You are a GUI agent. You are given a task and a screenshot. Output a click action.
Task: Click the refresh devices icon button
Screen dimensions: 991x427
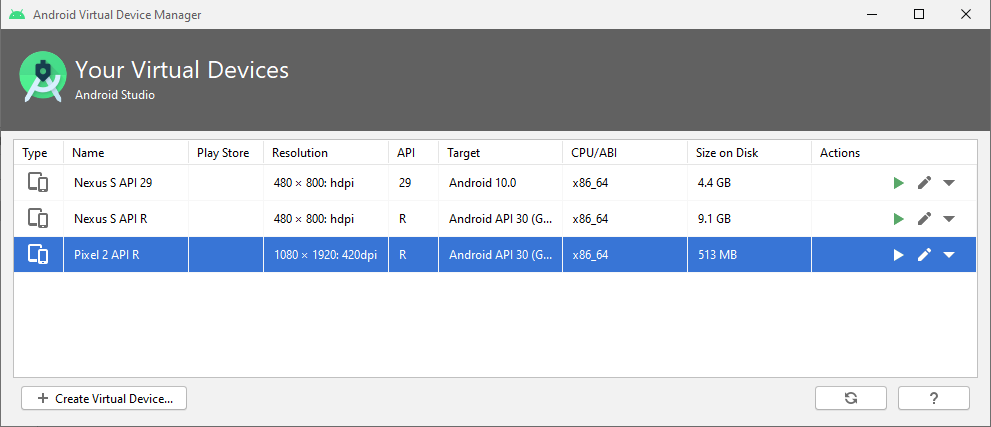coord(851,398)
